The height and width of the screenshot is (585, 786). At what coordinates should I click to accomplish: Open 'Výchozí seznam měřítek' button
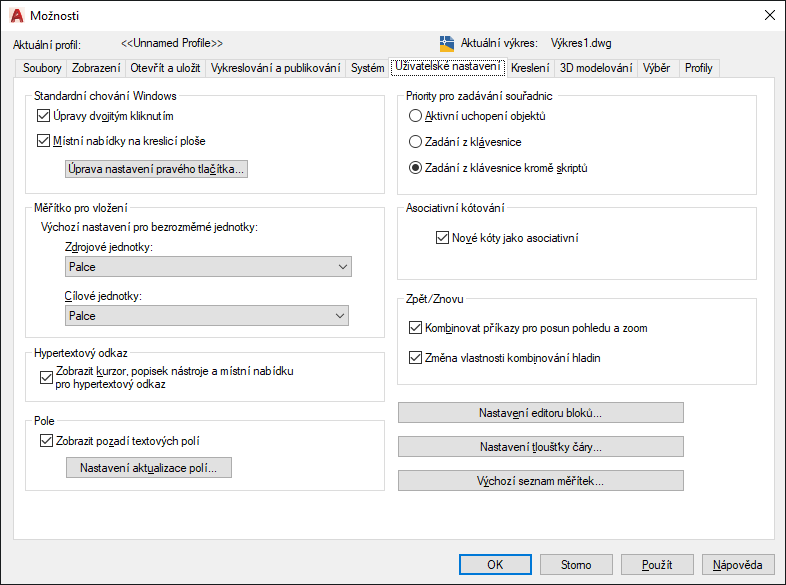540,481
